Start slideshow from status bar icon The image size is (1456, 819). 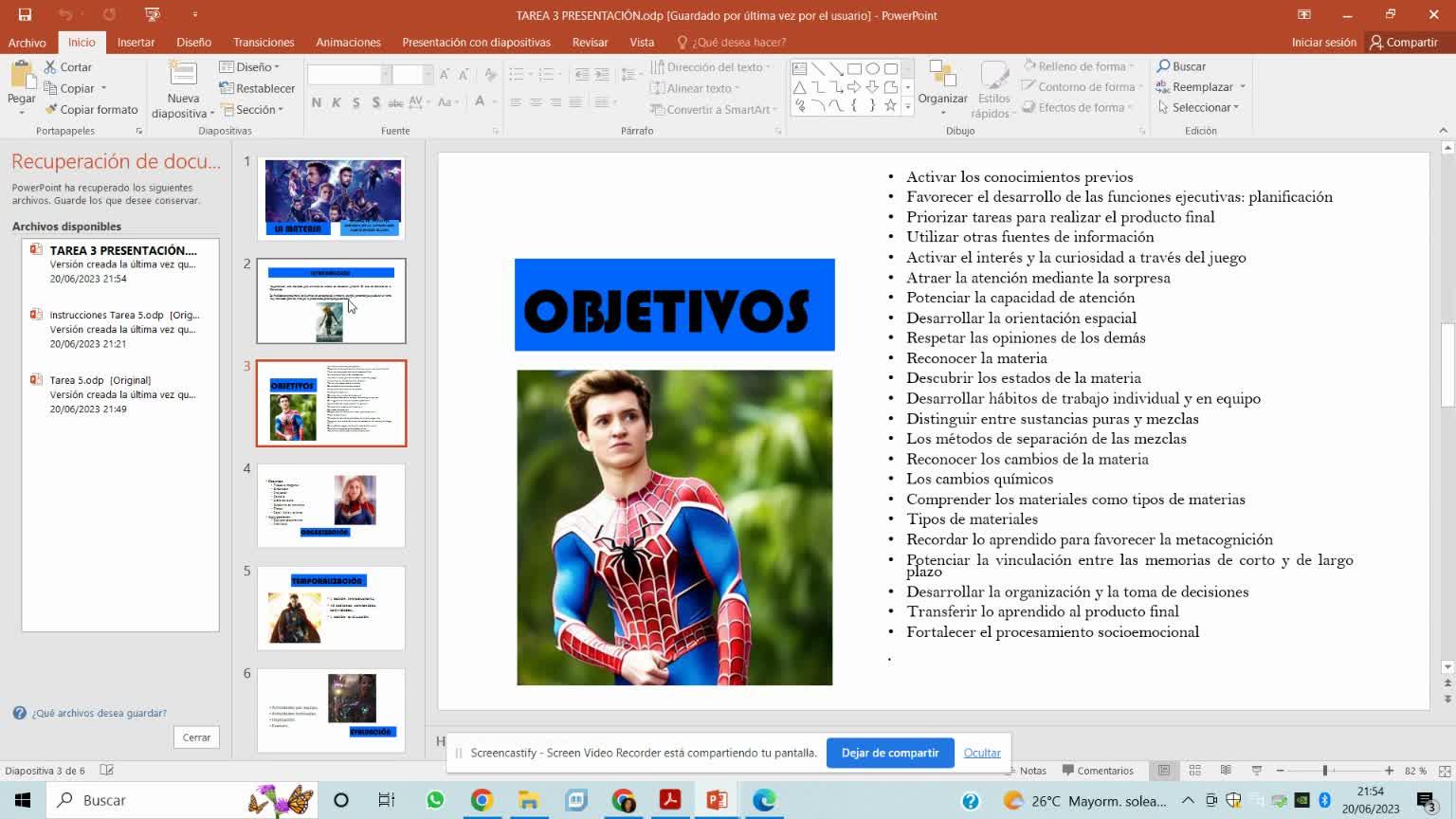1257,771
